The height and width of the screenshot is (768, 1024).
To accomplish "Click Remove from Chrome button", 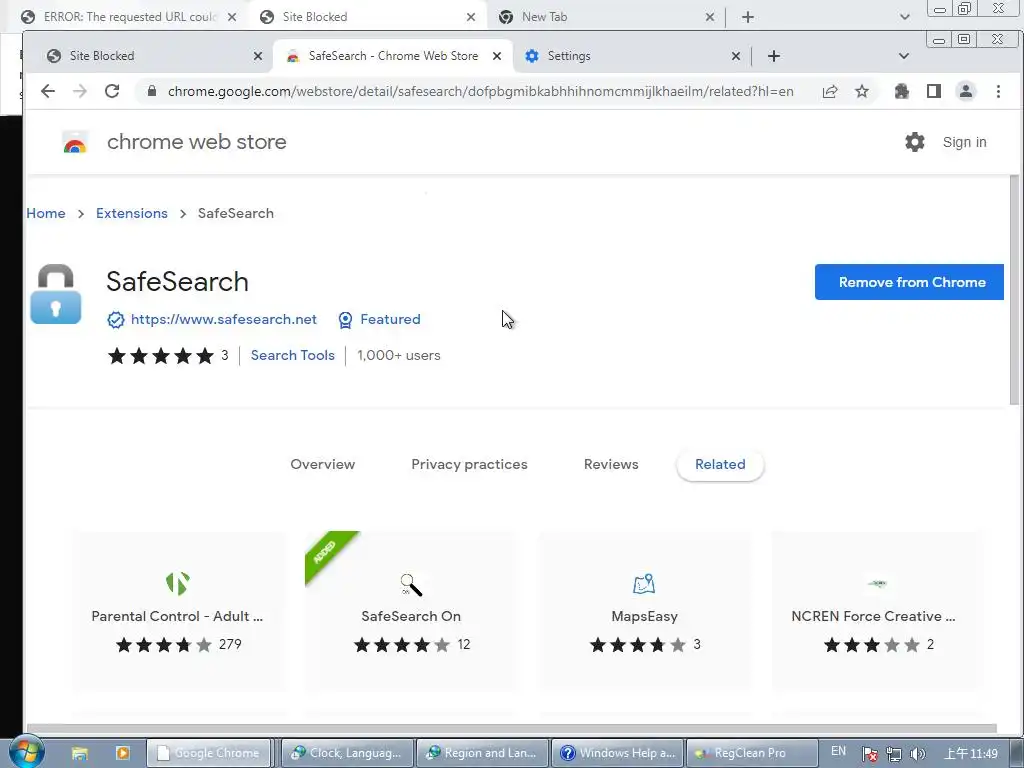I will point(909,282).
